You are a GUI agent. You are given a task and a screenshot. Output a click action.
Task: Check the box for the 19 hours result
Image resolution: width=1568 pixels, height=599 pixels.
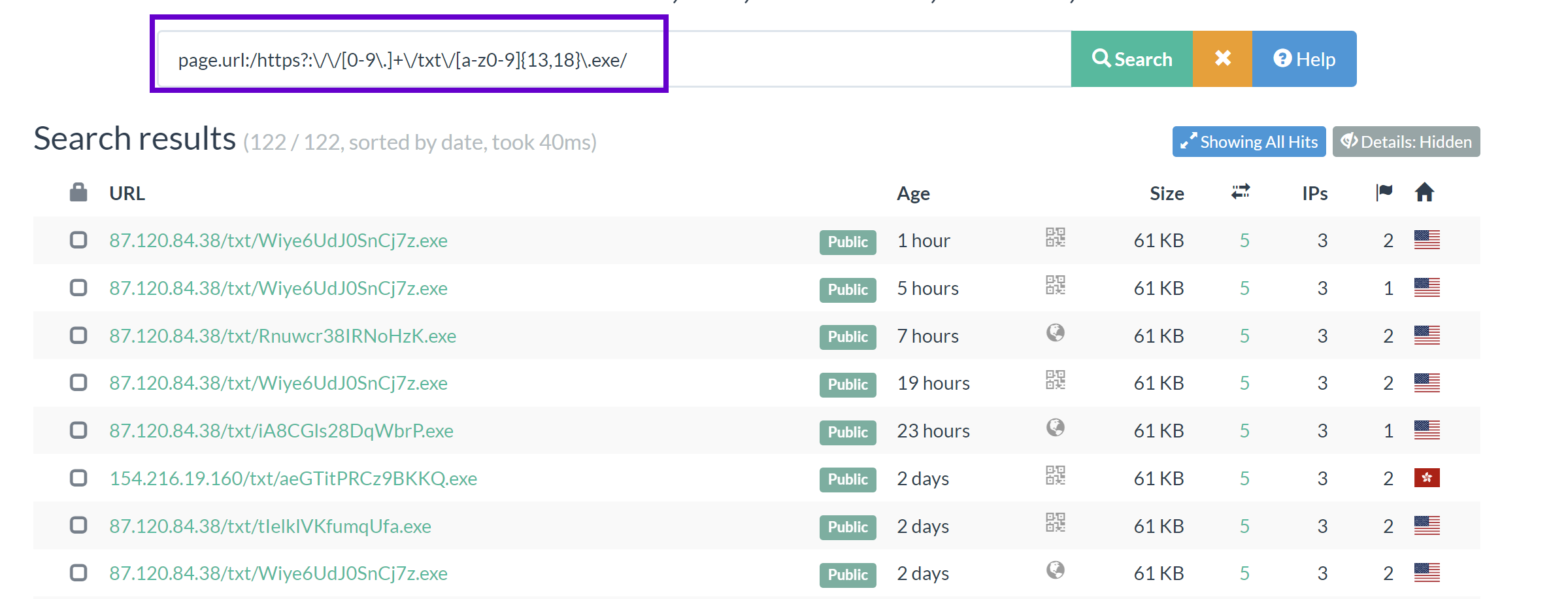[x=78, y=383]
